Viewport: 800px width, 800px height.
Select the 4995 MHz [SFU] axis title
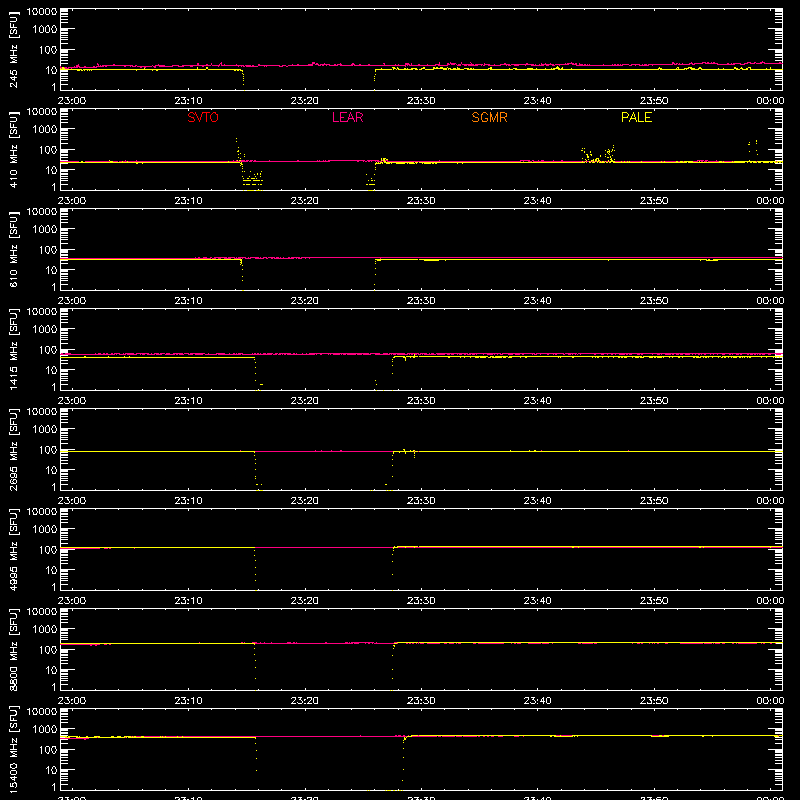14,549
